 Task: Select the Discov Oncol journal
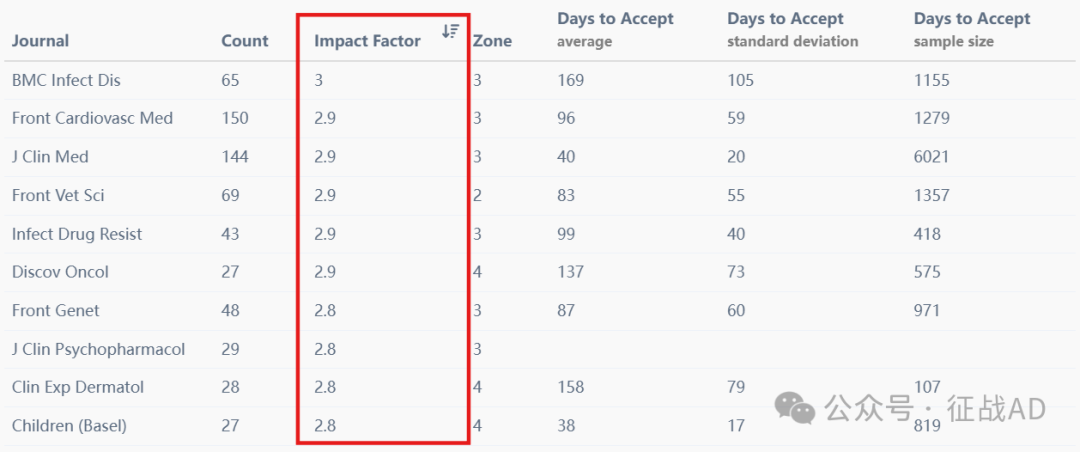pyautogui.click(x=60, y=271)
